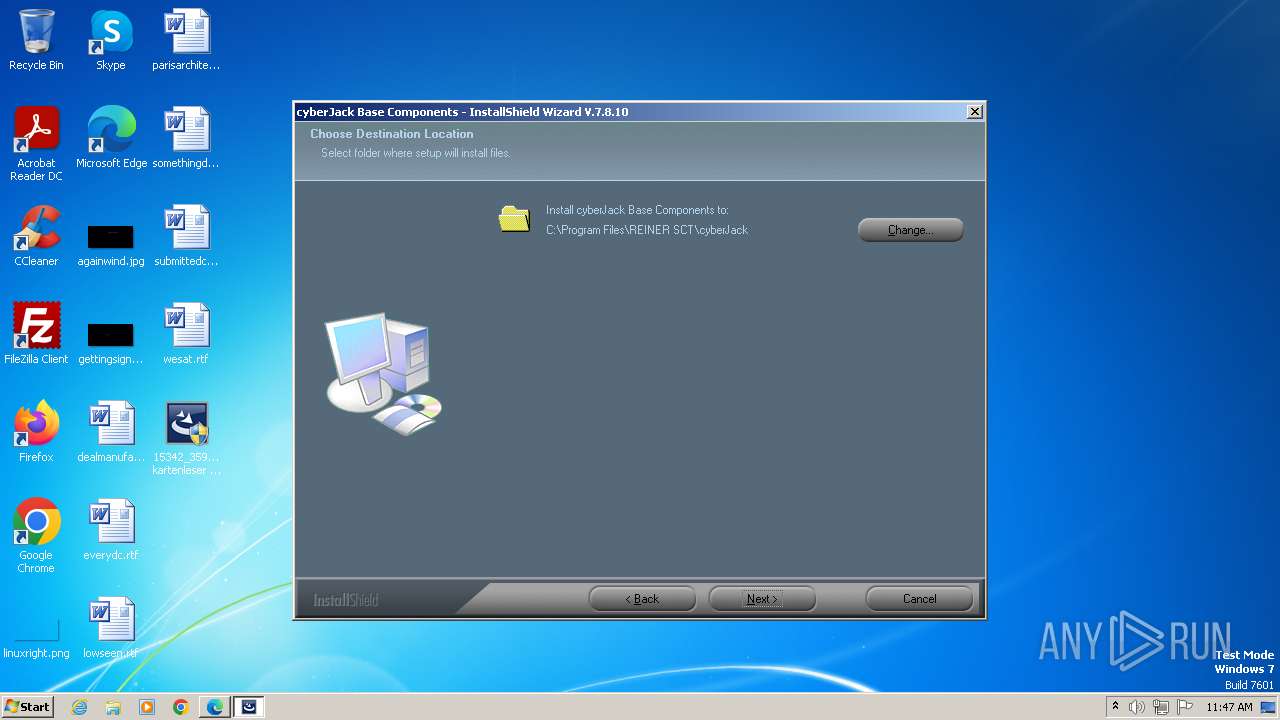Proceed with the Next button
1280x720 pixels.
(x=762, y=599)
